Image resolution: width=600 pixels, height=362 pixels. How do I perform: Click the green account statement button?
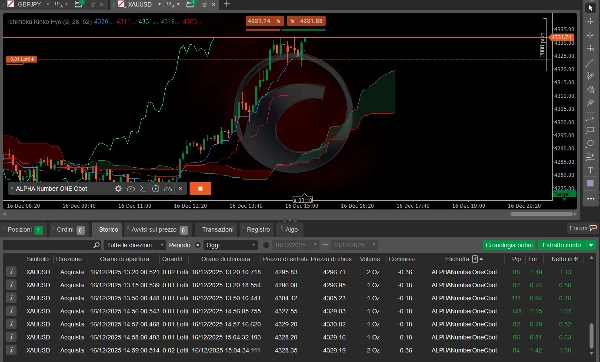[x=562, y=245]
